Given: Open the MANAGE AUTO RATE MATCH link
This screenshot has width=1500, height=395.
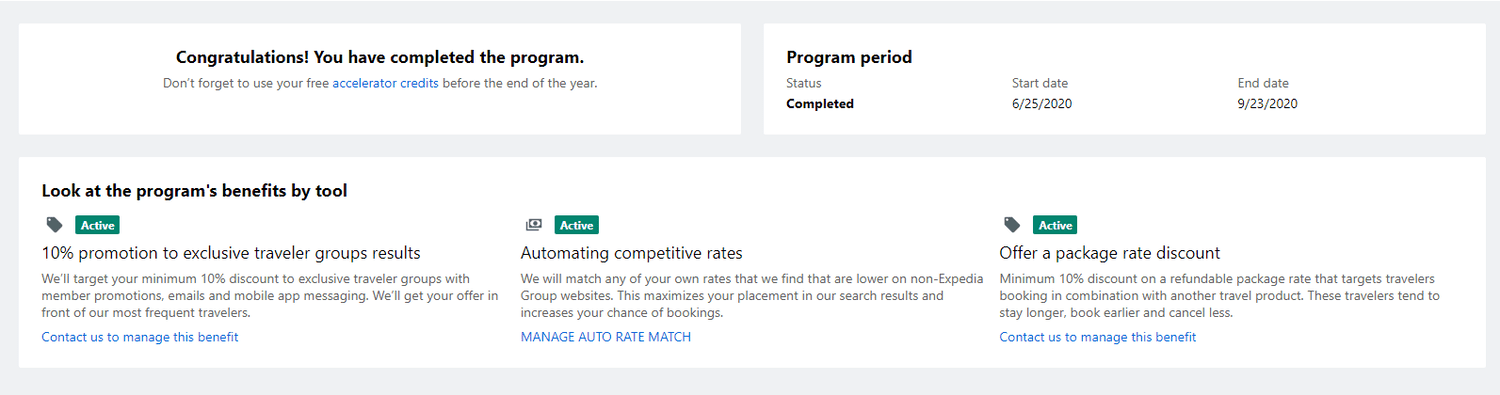Looking at the screenshot, I should (x=606, y=337).
